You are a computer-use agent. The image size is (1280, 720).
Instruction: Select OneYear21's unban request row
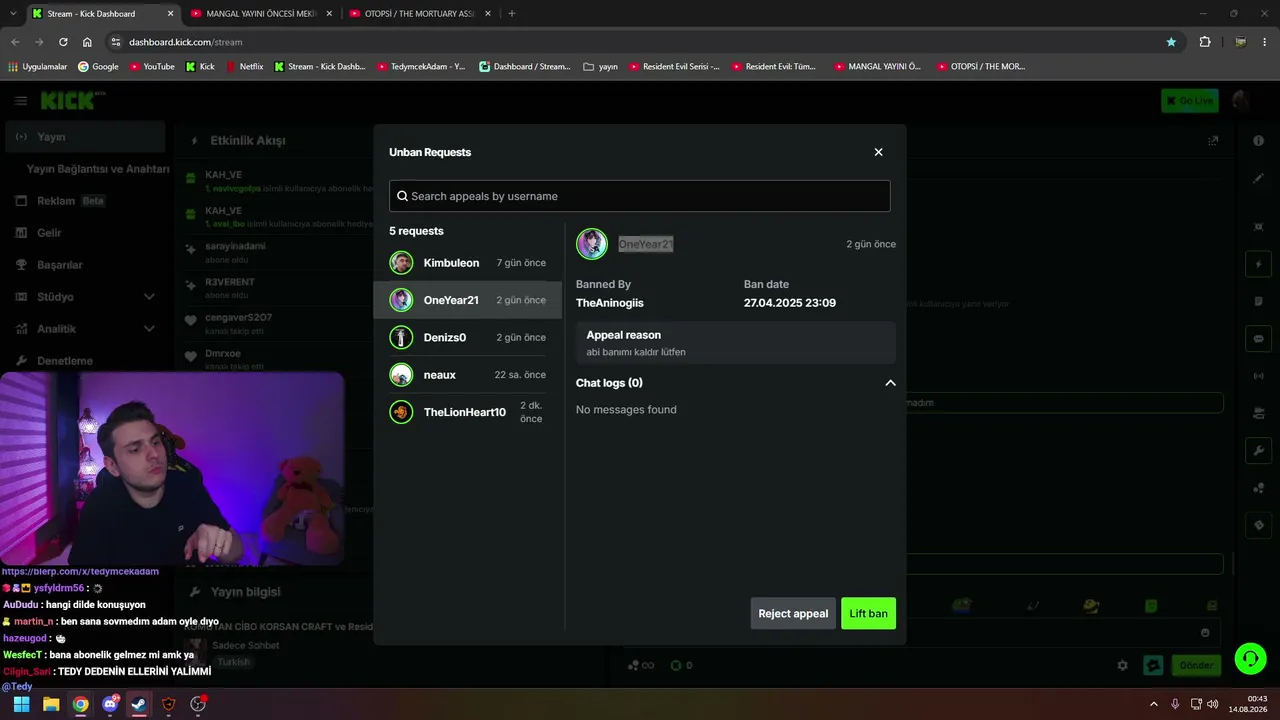point(468,300)
